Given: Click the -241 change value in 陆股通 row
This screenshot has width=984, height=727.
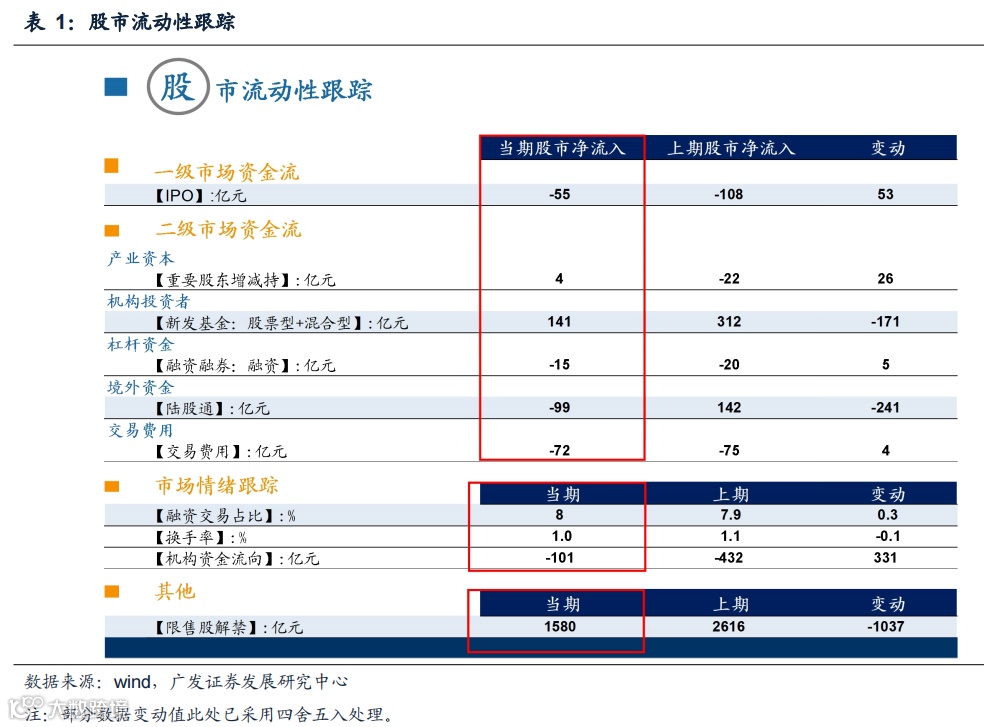Looking at the screenshot, I should (885, 407).
